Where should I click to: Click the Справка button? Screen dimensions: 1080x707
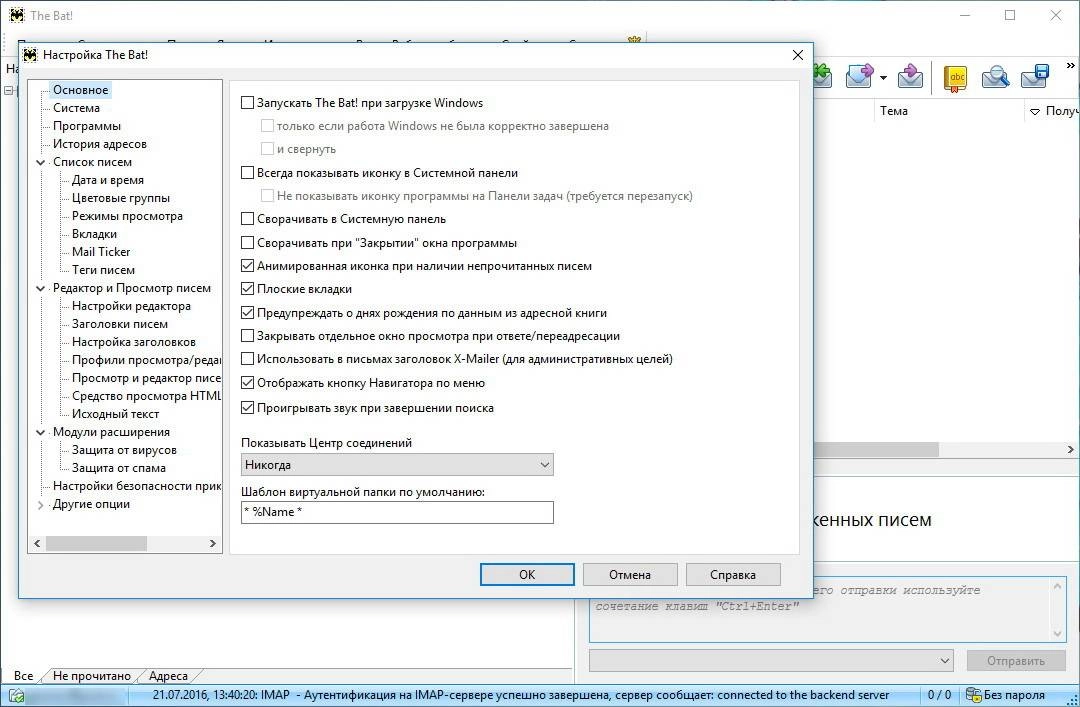(x=733, y=575)
